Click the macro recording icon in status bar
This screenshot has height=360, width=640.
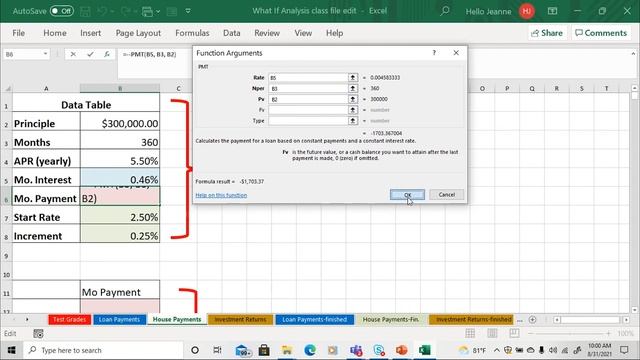pyautogui.click(x=38, y=334)
